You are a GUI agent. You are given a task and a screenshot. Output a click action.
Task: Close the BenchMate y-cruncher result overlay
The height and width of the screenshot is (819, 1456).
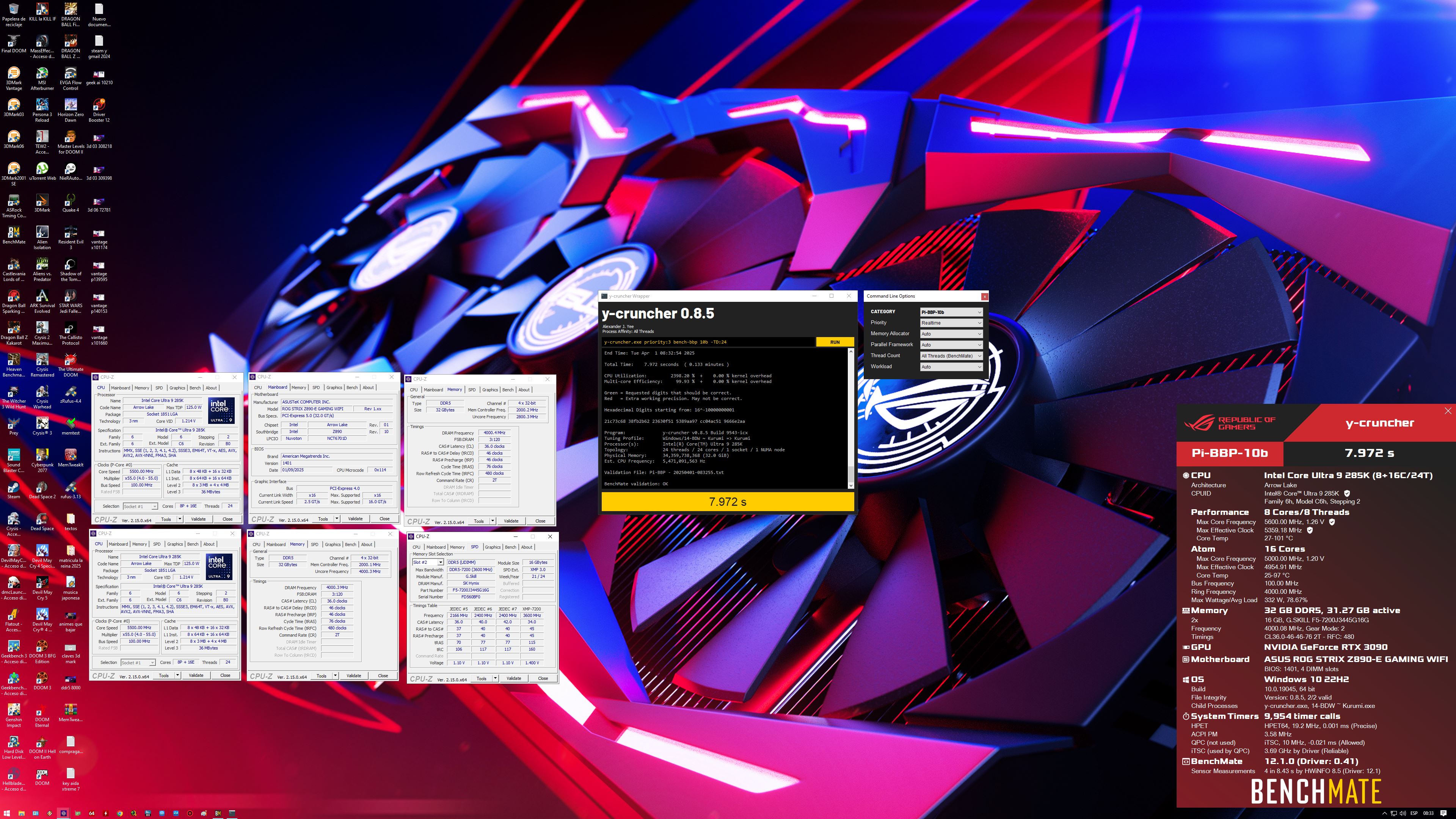(x=1448, y=411)
